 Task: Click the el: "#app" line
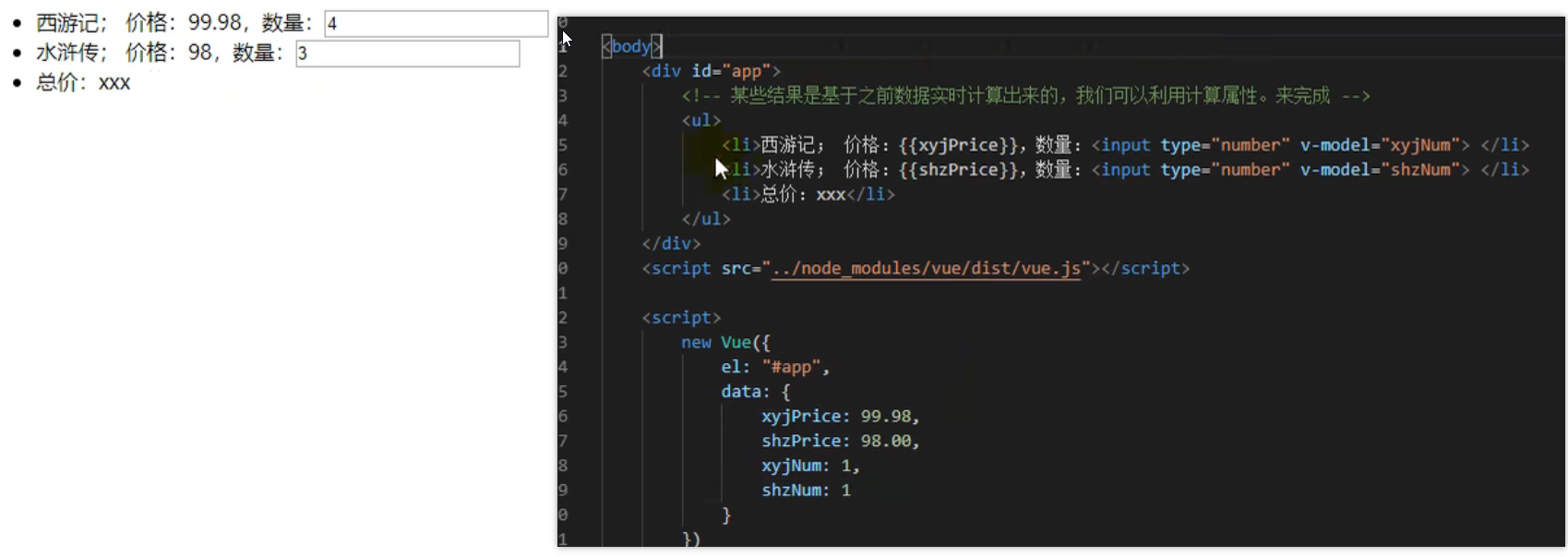(775, 368)
